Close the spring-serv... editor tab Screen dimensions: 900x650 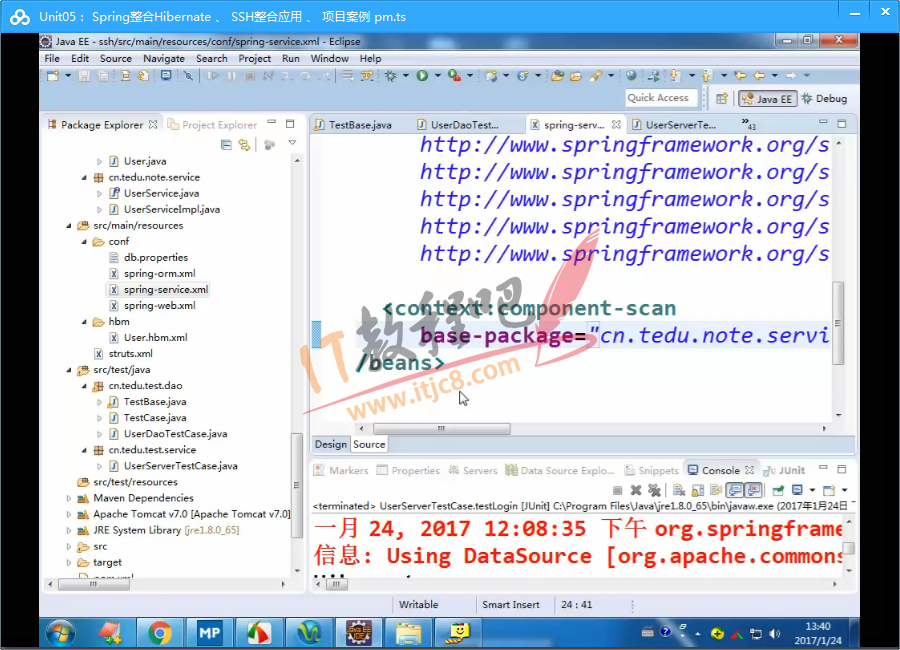pyautogui.click(x=616, y=125)
